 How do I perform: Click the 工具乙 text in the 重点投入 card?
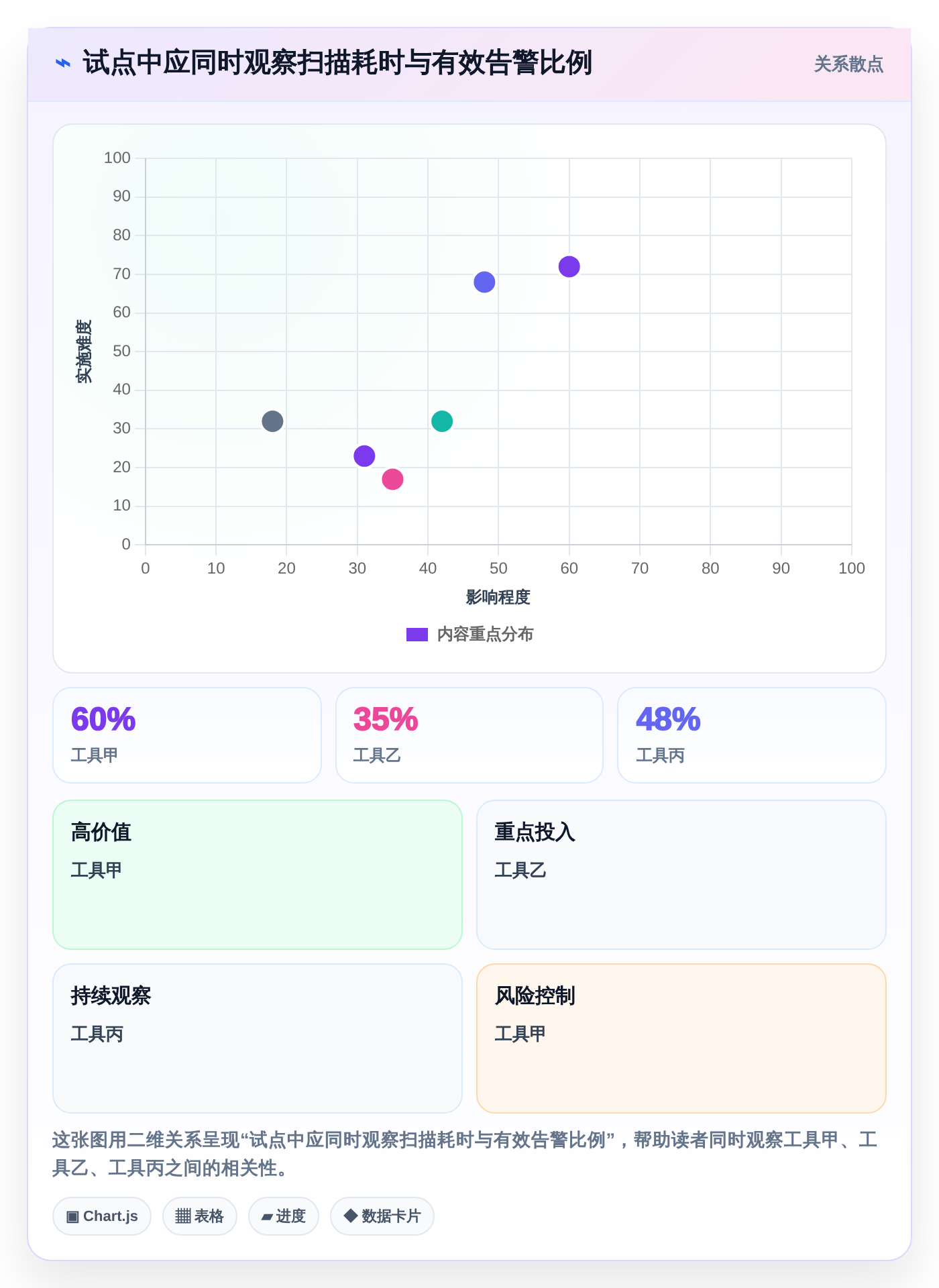pos(520,871)
